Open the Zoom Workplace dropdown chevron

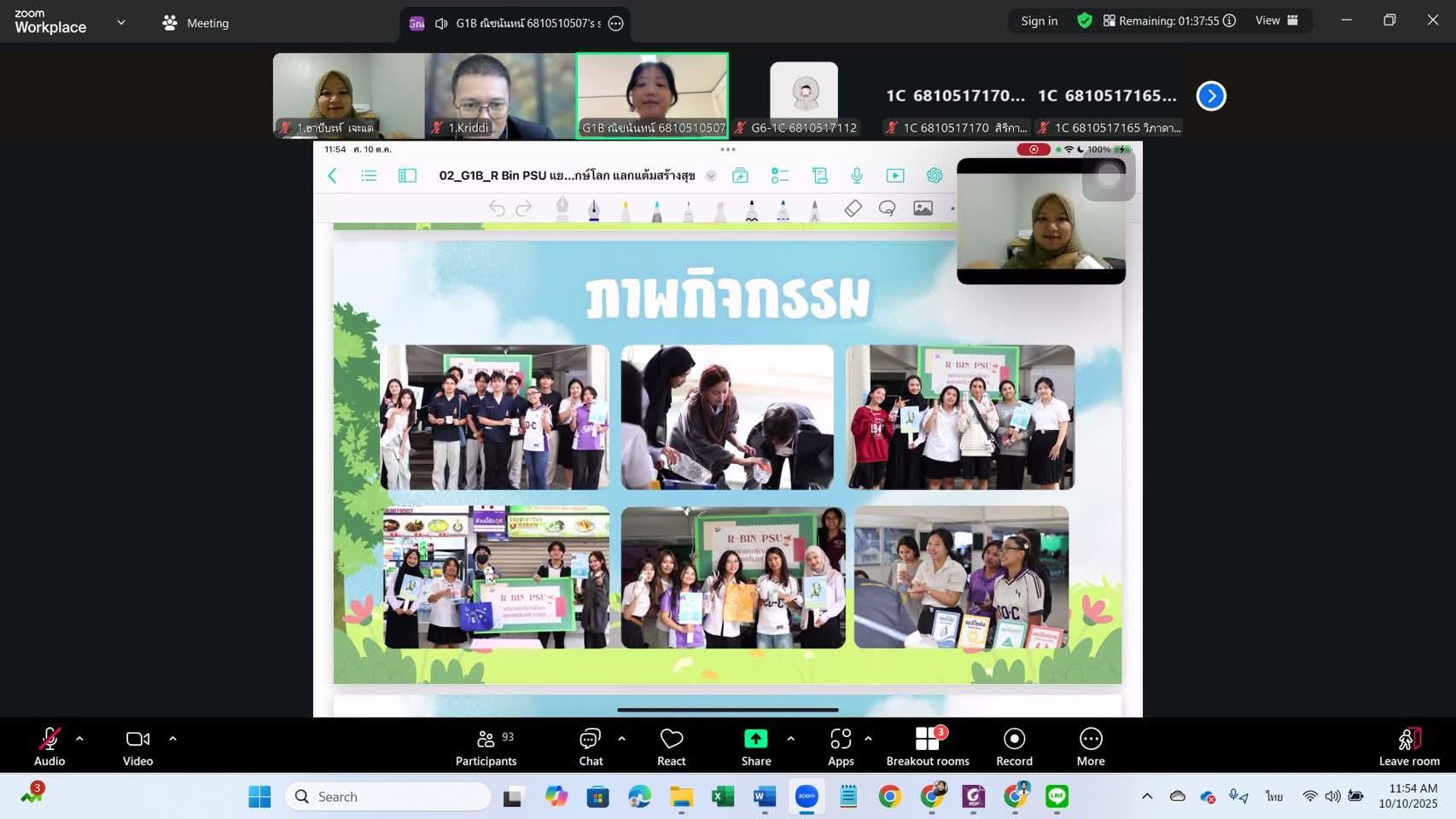[121, 23]
